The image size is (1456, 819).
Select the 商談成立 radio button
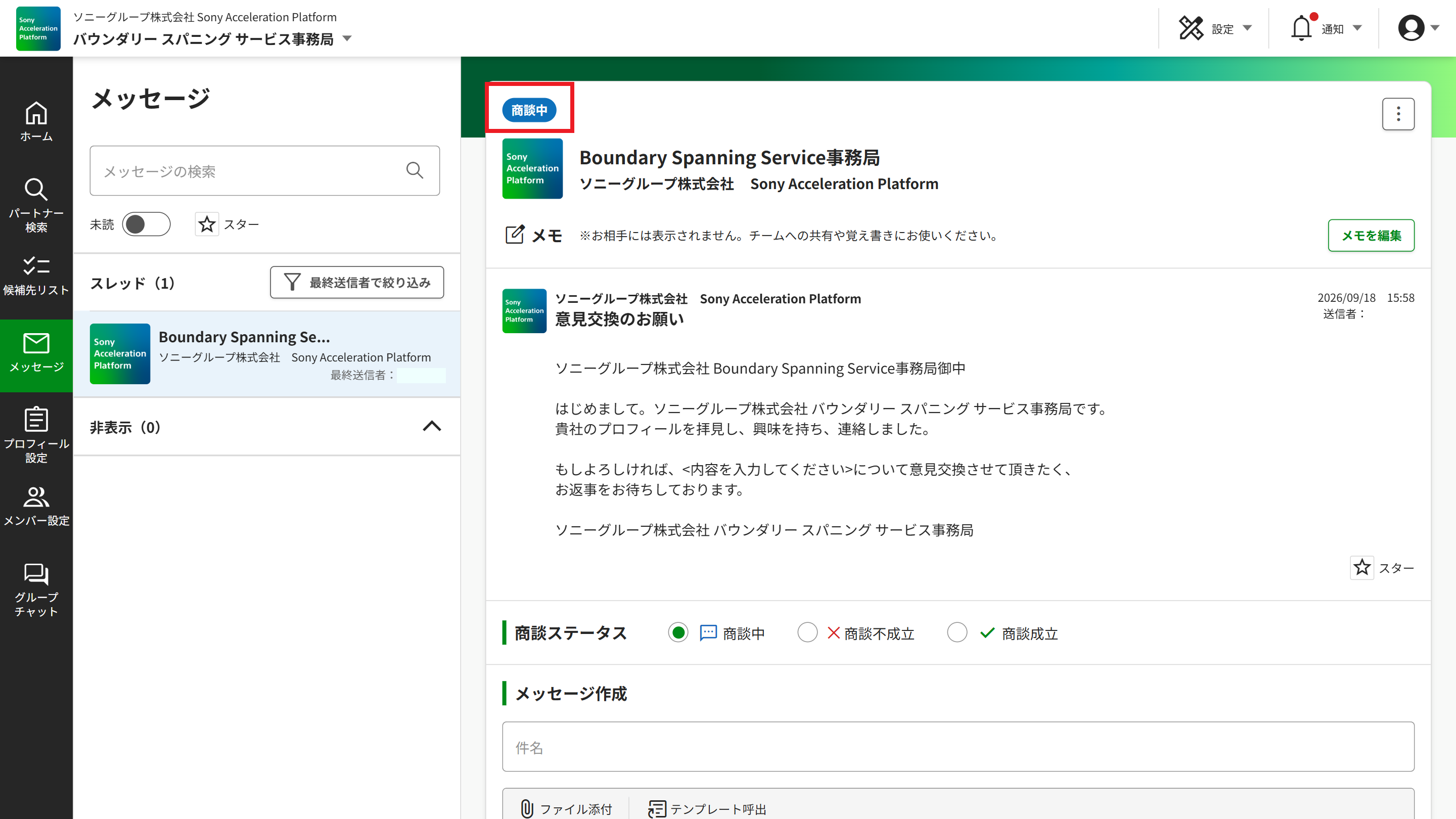pyautogui.click(x=957, y=632)
